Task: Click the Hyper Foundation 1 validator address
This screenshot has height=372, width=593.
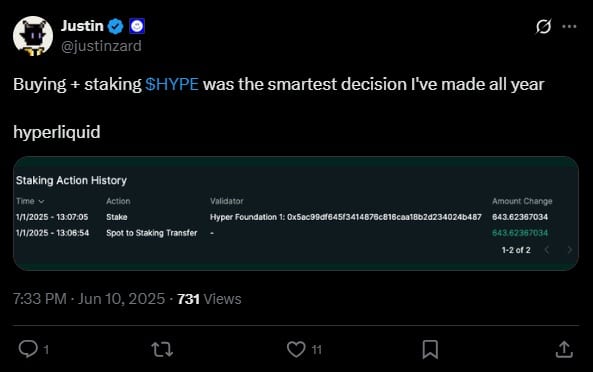Action: pos(346,217)
